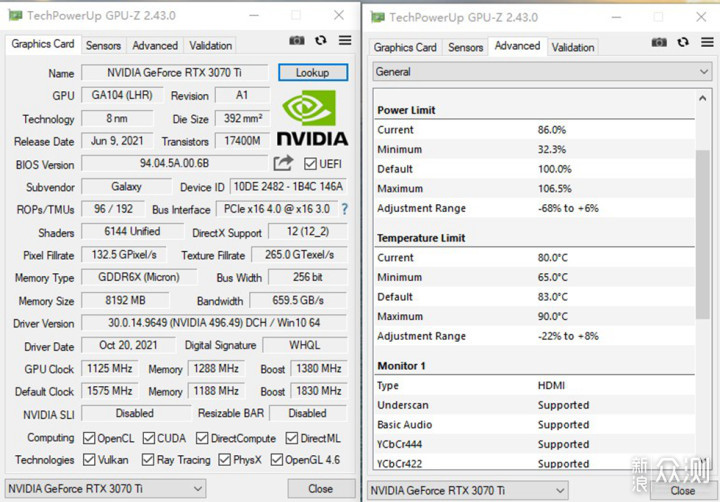Click the Power Limit Adjustment Range row
Image resolution: width=720 pixels, height=502 pixels.
coord(534,209)
